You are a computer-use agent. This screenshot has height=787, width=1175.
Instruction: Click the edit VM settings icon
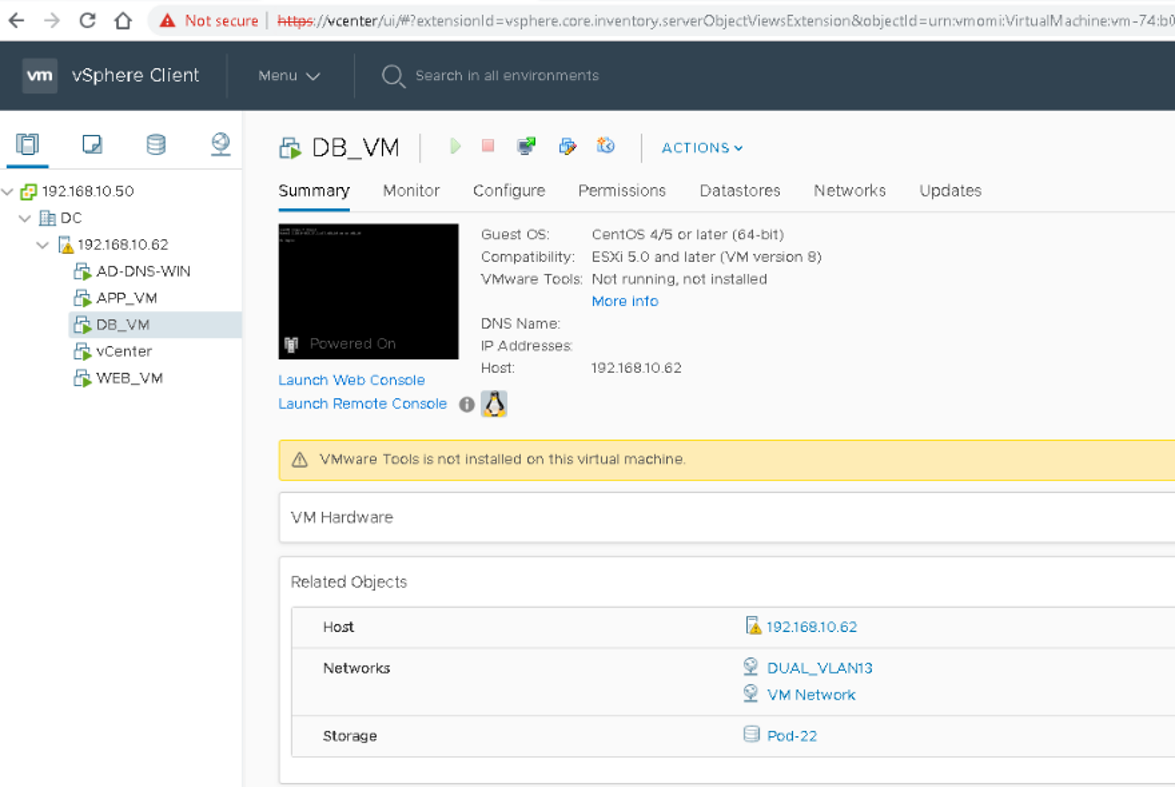point(567,146)
